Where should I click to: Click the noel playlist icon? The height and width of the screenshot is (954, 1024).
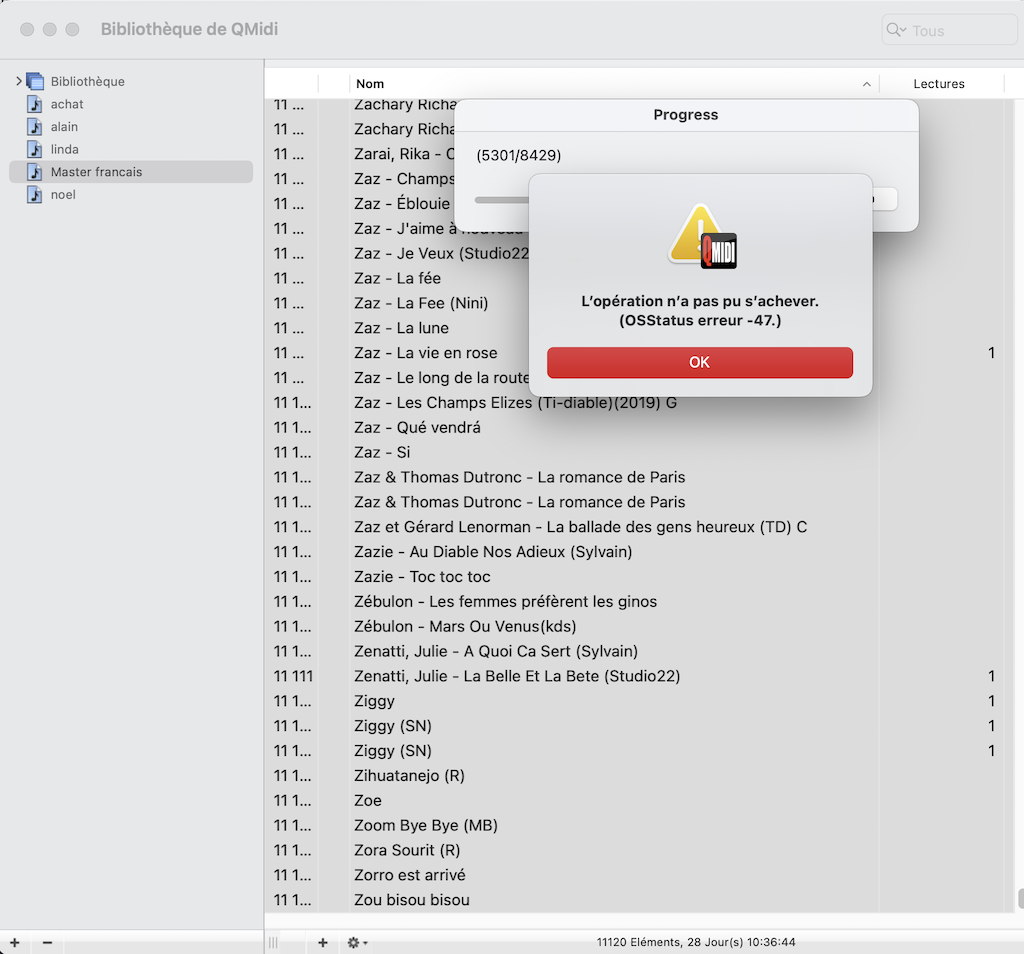[x=35, y=195]
